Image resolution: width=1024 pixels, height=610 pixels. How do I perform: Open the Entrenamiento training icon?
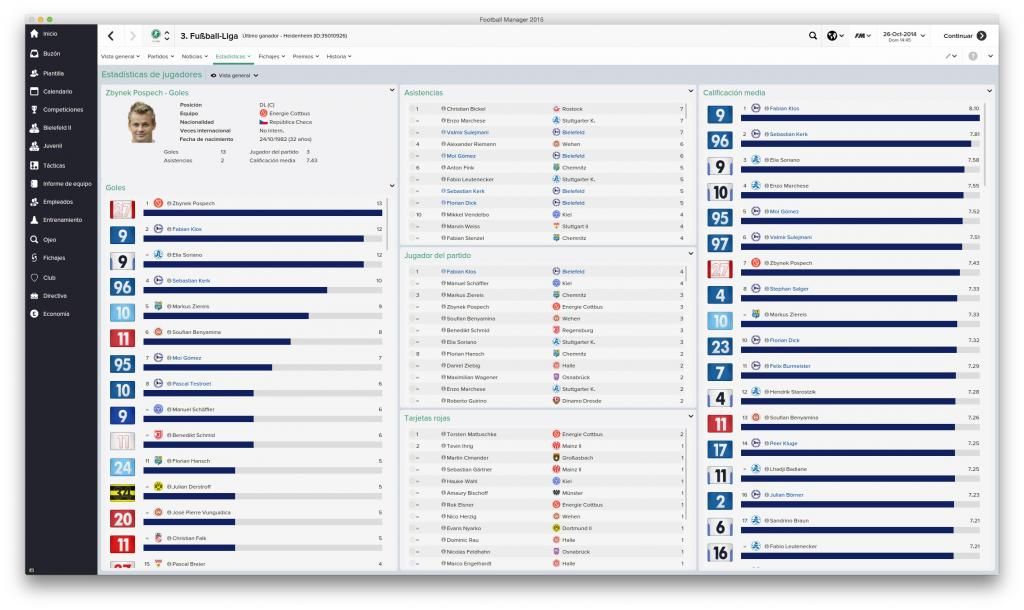coord(34,220)
